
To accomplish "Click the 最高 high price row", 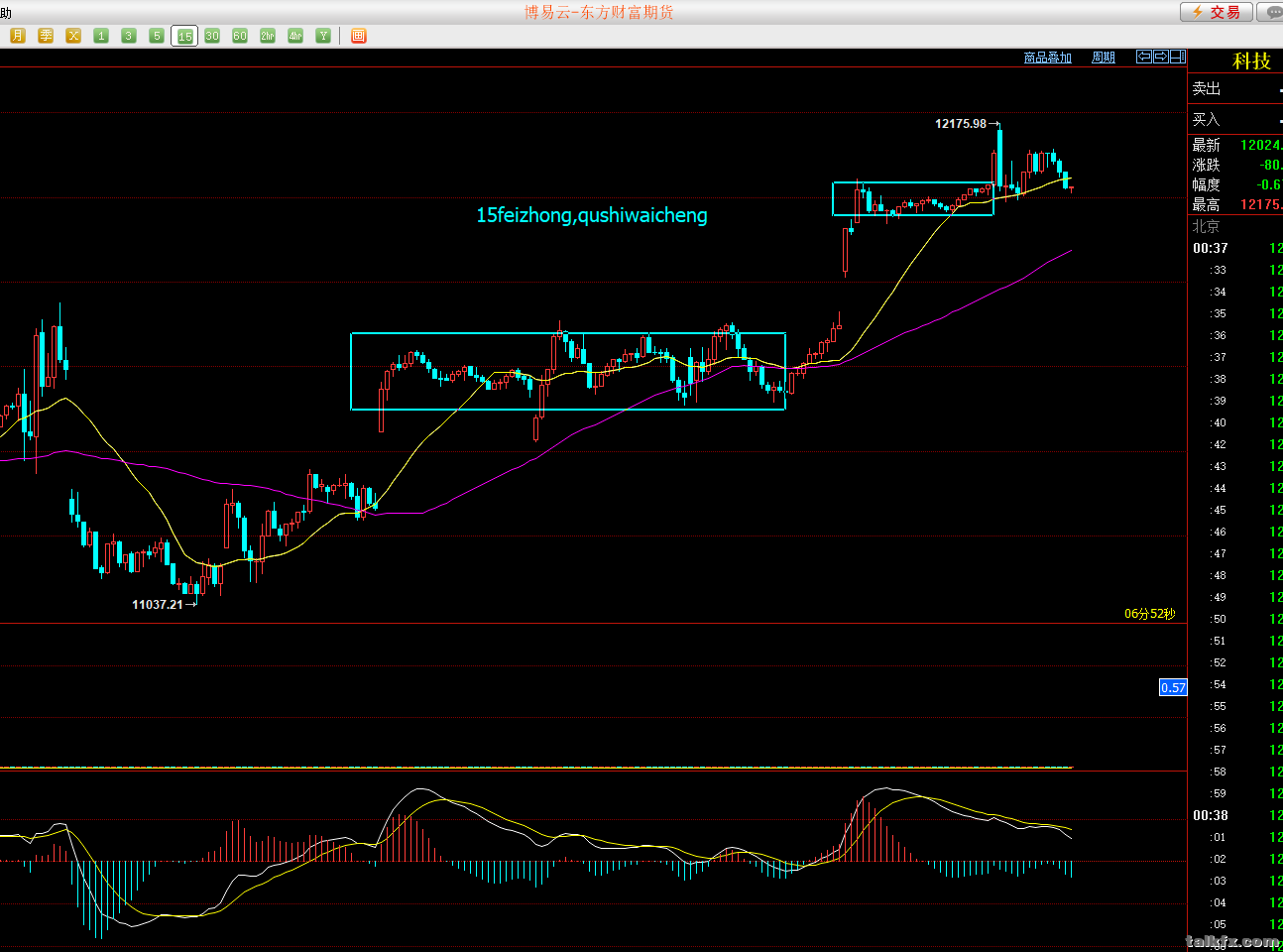I will 1235,204.
